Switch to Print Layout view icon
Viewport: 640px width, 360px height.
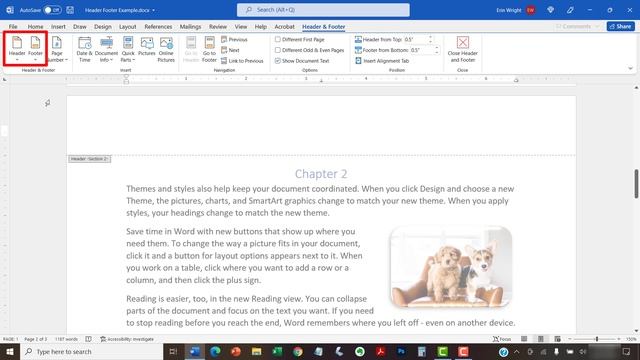tap(541, 339)
